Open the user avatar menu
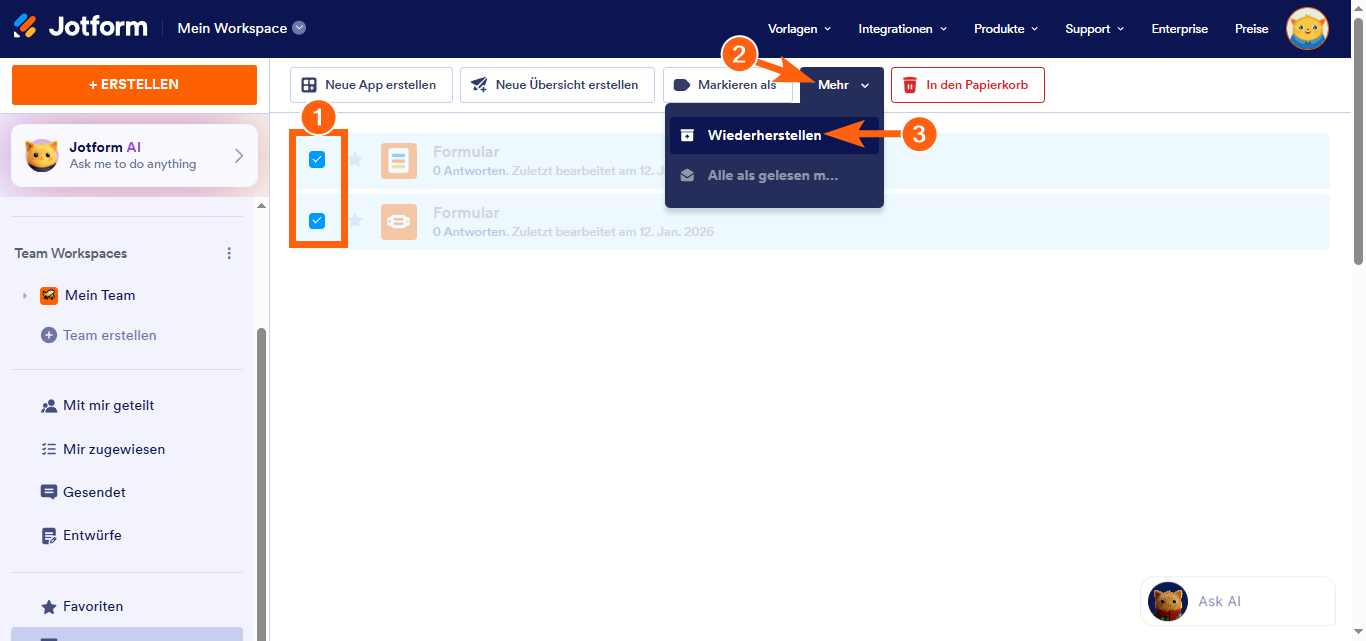 click(1307, 29)
